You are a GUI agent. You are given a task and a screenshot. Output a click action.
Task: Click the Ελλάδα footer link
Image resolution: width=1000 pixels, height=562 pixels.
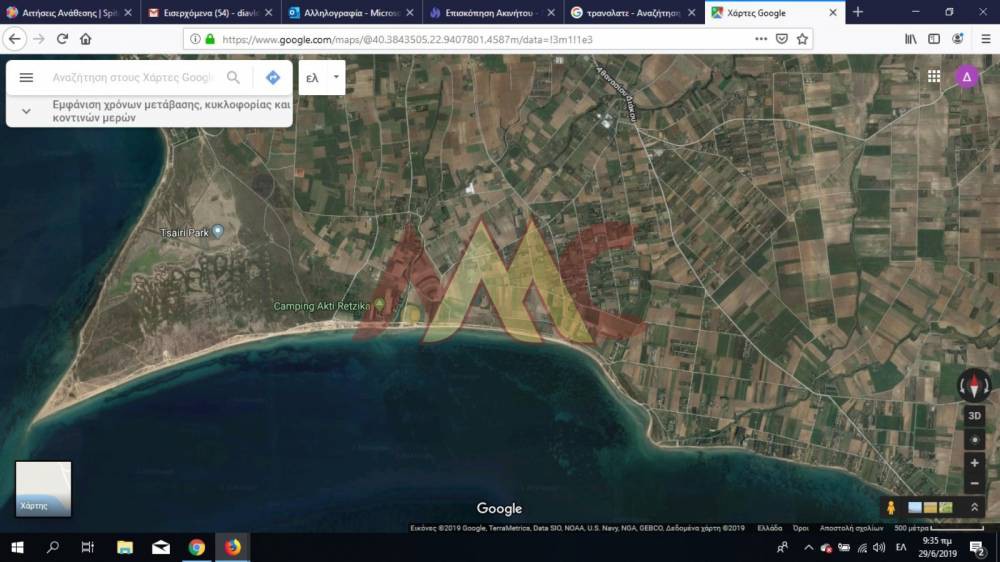(x=770, y=528)
